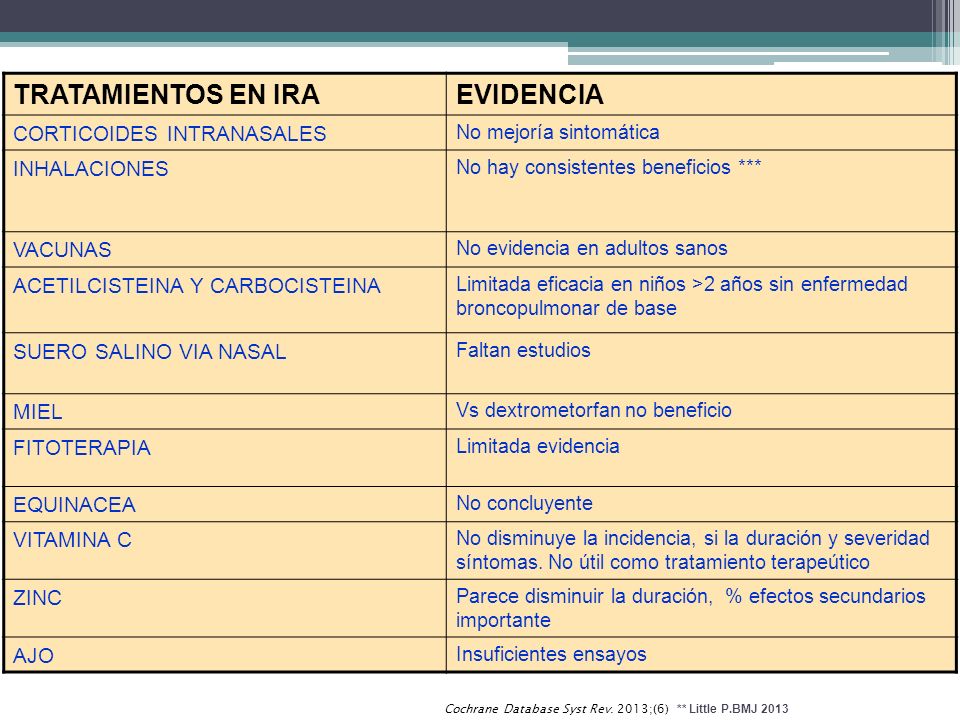The image size is (960, 720).
Task: Click the 'Cochrane Database Syst Rev' citation
Action: click(x=528, y=708)
